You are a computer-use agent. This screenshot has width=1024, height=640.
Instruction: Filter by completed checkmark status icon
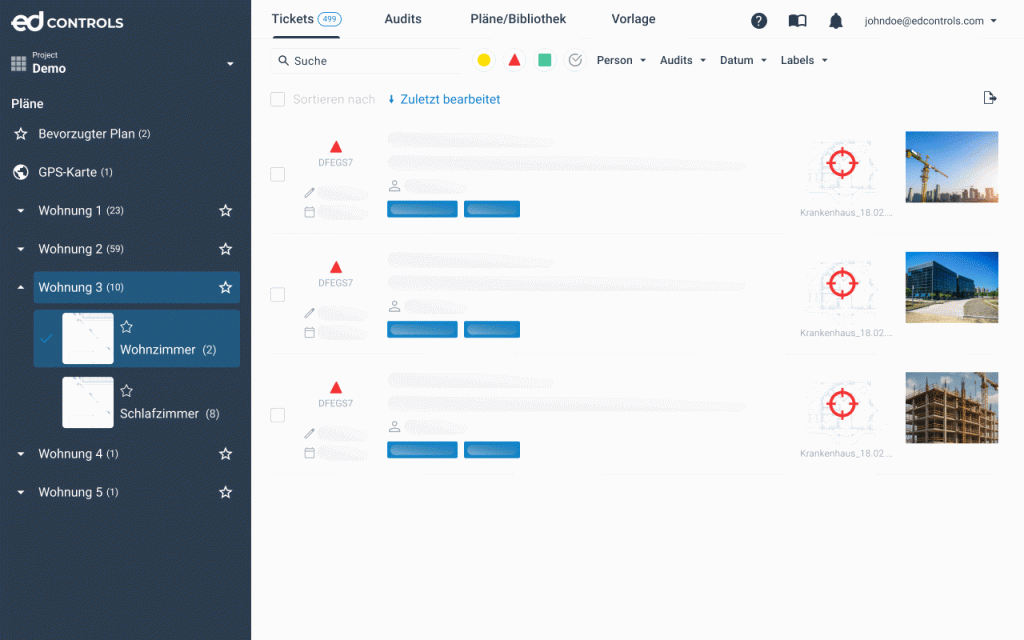coord(575,61)
